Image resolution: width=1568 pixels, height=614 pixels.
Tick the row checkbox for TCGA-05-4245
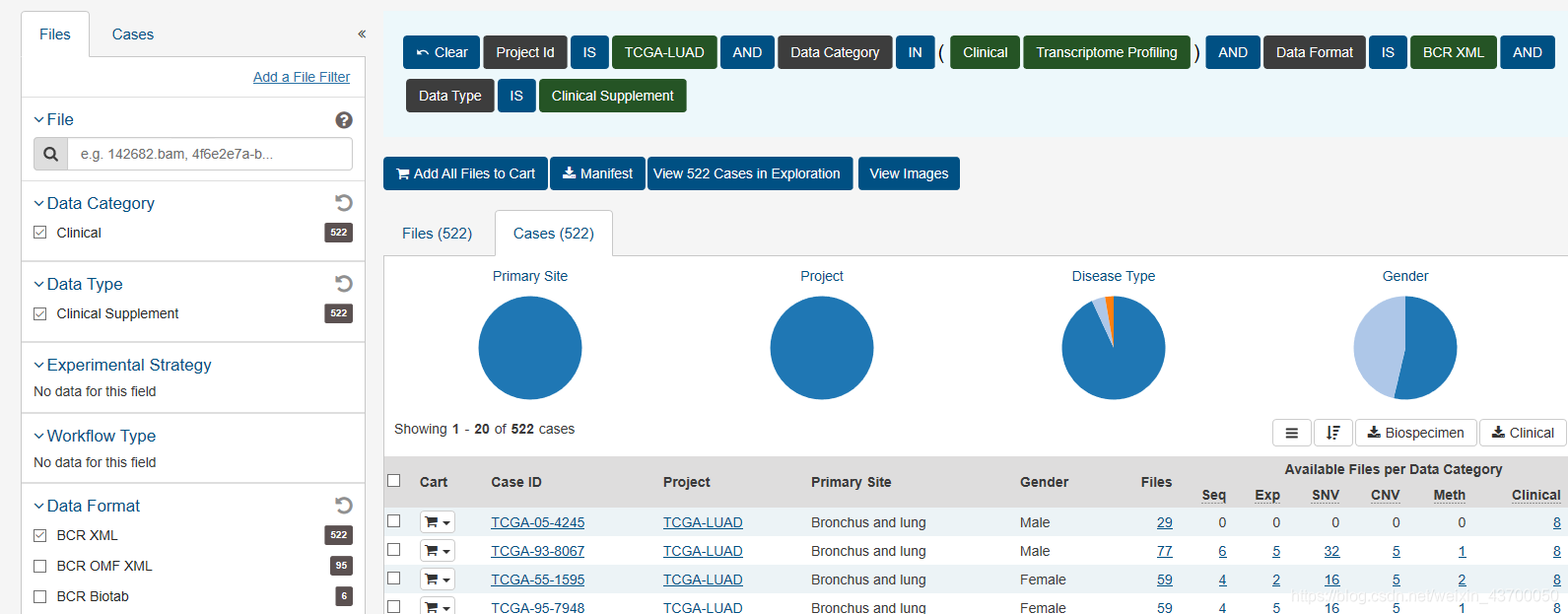[394, 521]
